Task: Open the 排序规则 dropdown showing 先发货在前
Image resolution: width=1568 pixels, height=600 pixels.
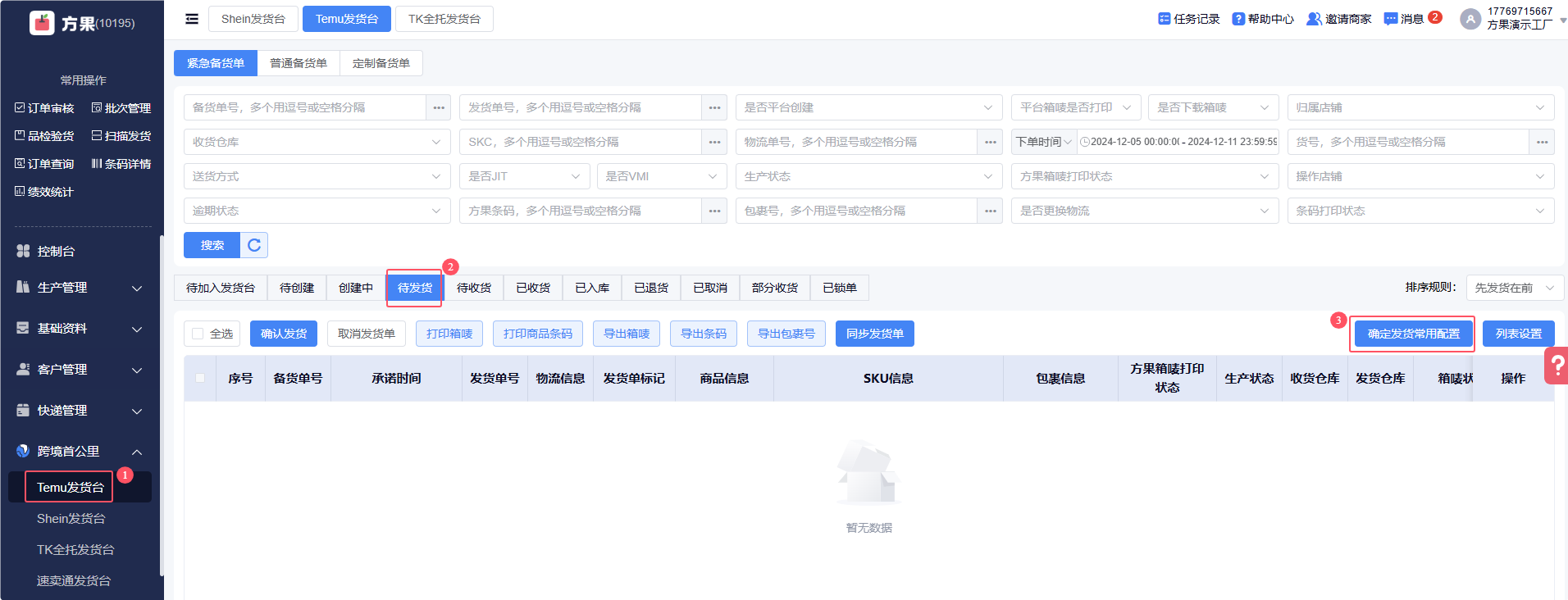Action: click(x=1514, y=288)
